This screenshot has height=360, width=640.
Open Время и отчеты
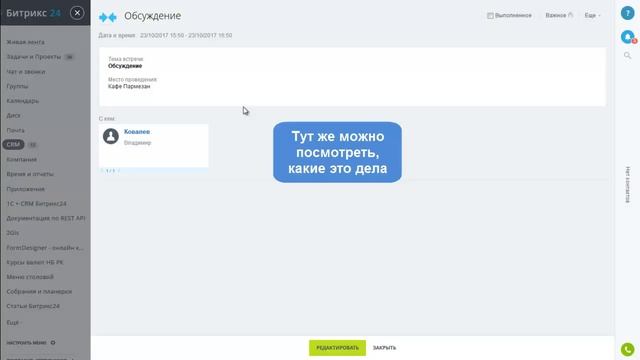pos(30,174)
